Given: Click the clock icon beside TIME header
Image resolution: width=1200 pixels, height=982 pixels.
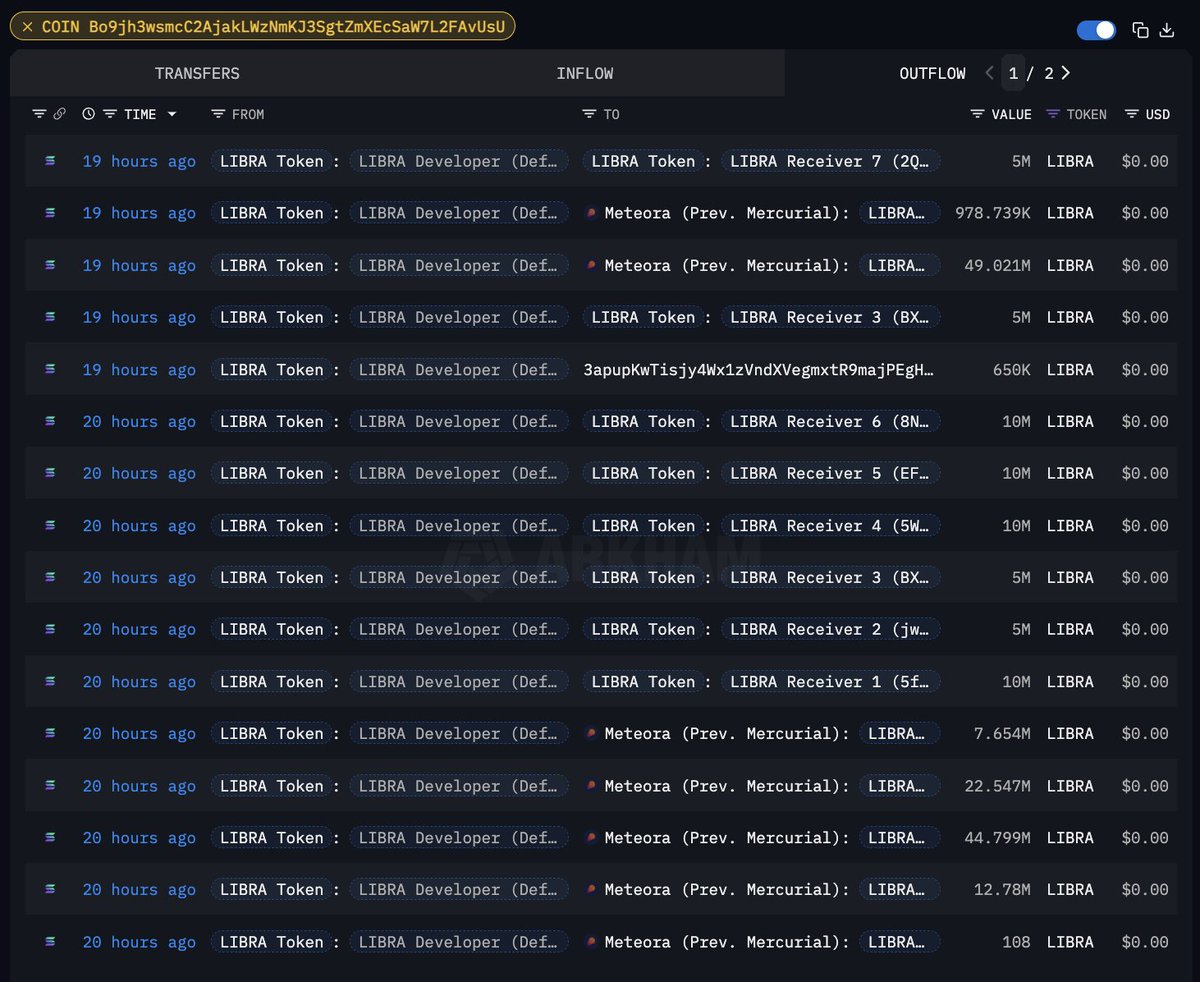Looking at the screenshot, I should tap(88, 114).
